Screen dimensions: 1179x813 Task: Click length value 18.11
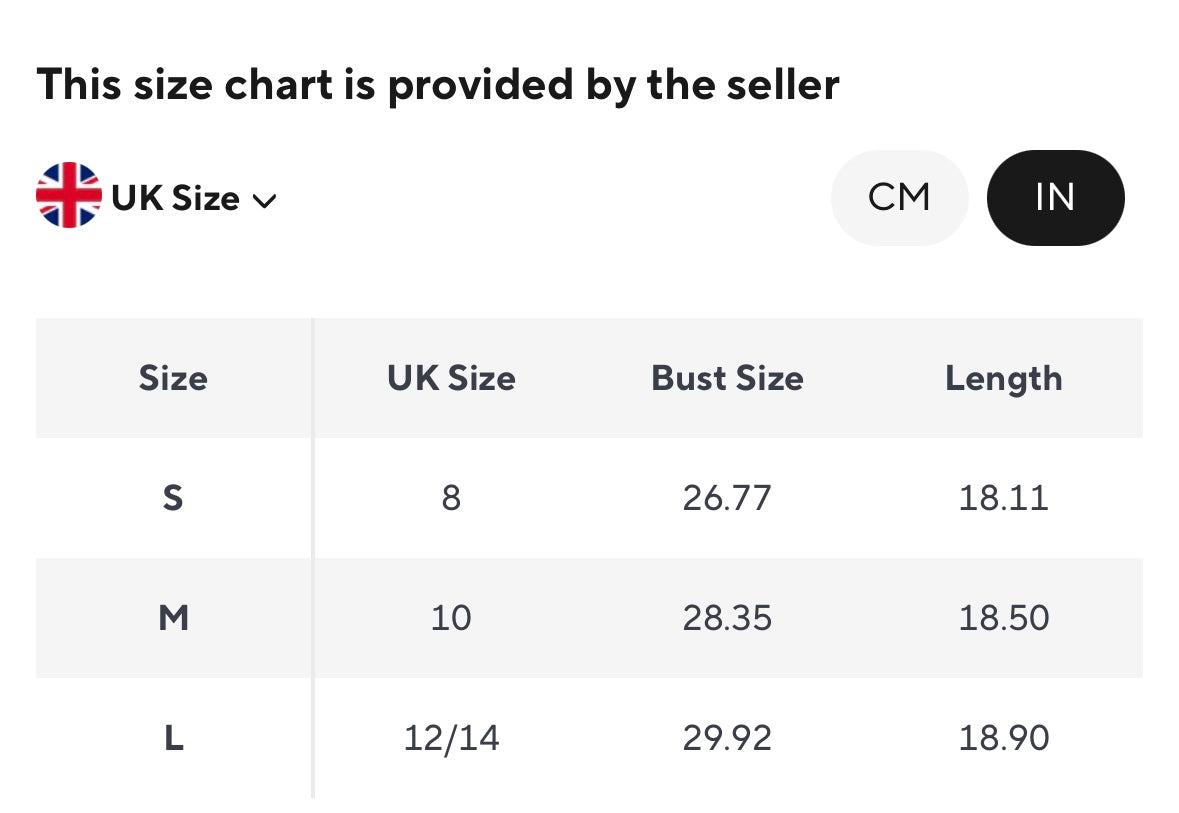pyautogui.click(x=1003, y=497)
